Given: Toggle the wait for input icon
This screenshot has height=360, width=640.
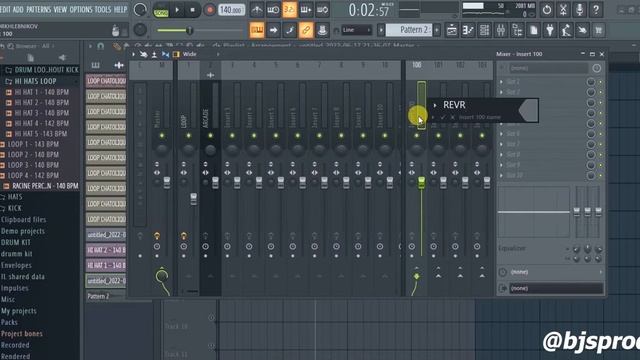Looking at the screenshot, I should 273,10.
